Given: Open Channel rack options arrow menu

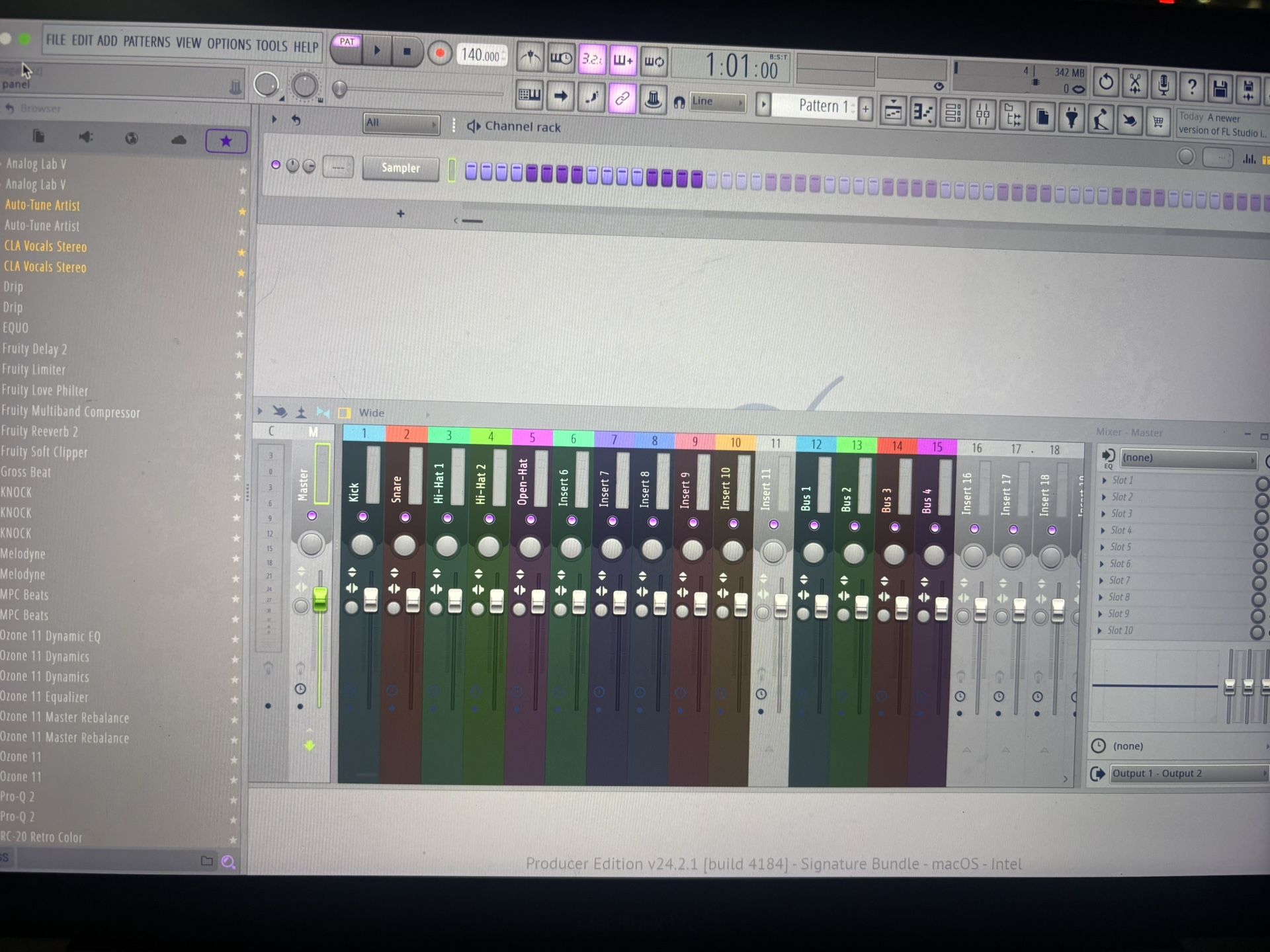Looking at the screenshot, I should [x=274, y=120].
